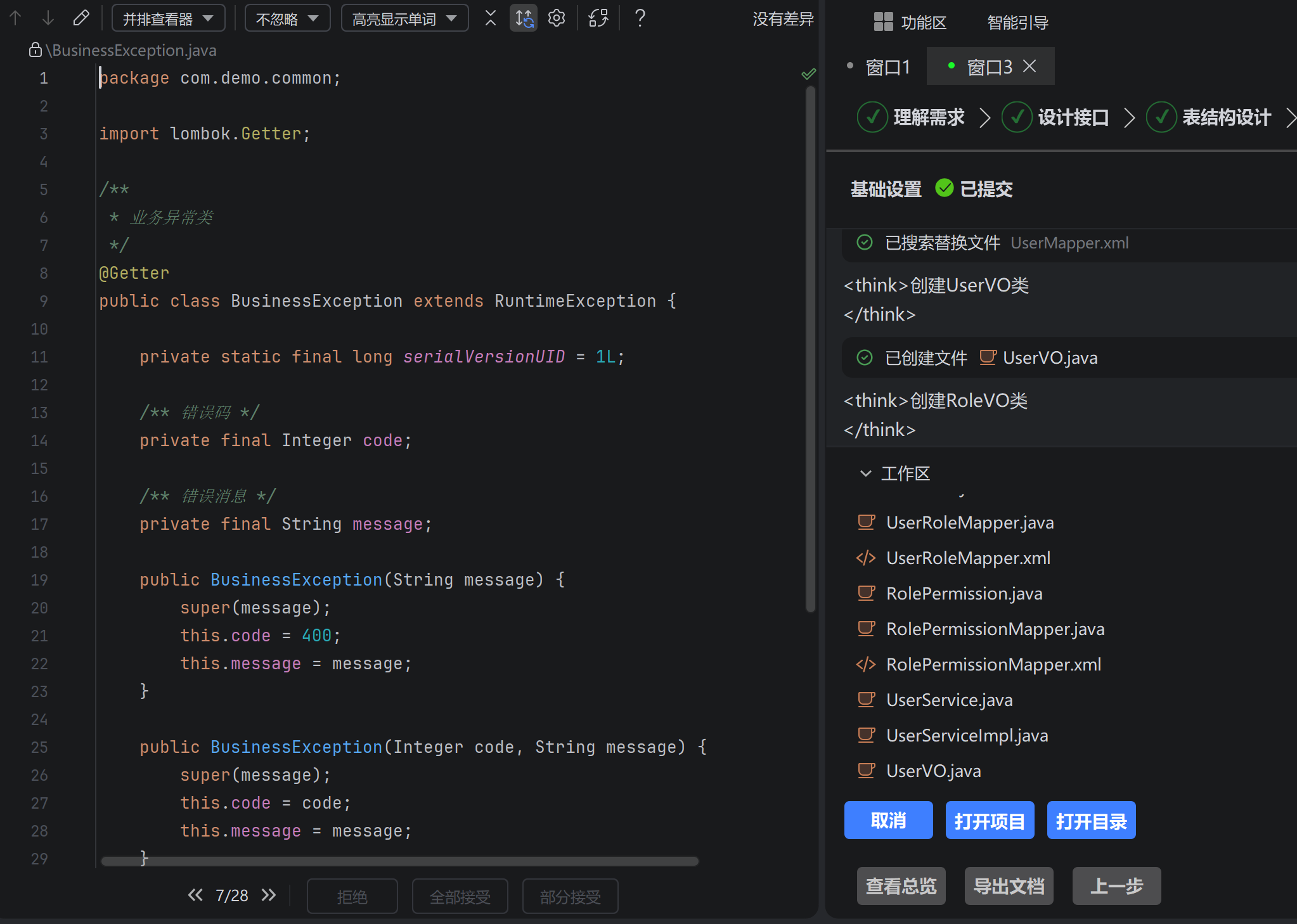Viewport: 1297px width, 924px height.
Task: Click the 打开项目 button
Action: coord(990,820)
